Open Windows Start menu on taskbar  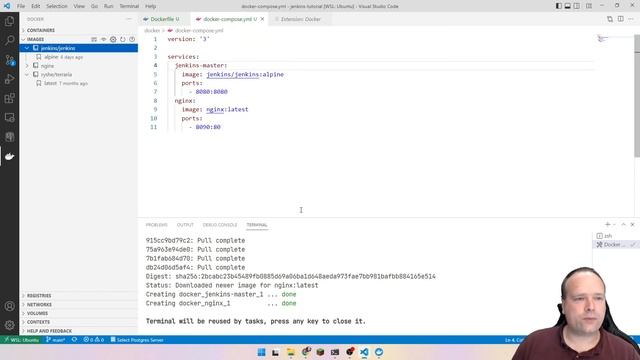(x=262, y=352)
